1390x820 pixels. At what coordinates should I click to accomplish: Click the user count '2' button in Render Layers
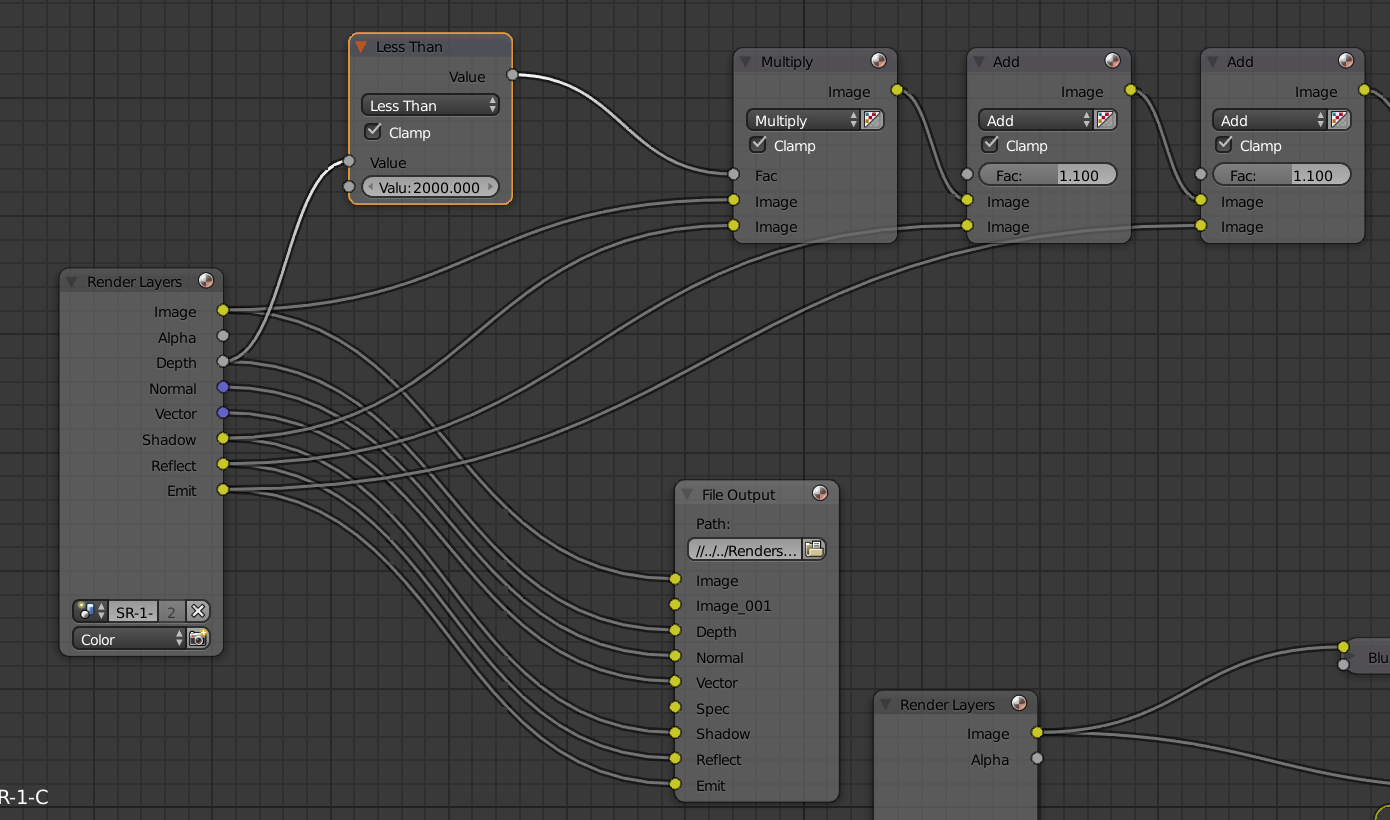click(x=171, y=611)
